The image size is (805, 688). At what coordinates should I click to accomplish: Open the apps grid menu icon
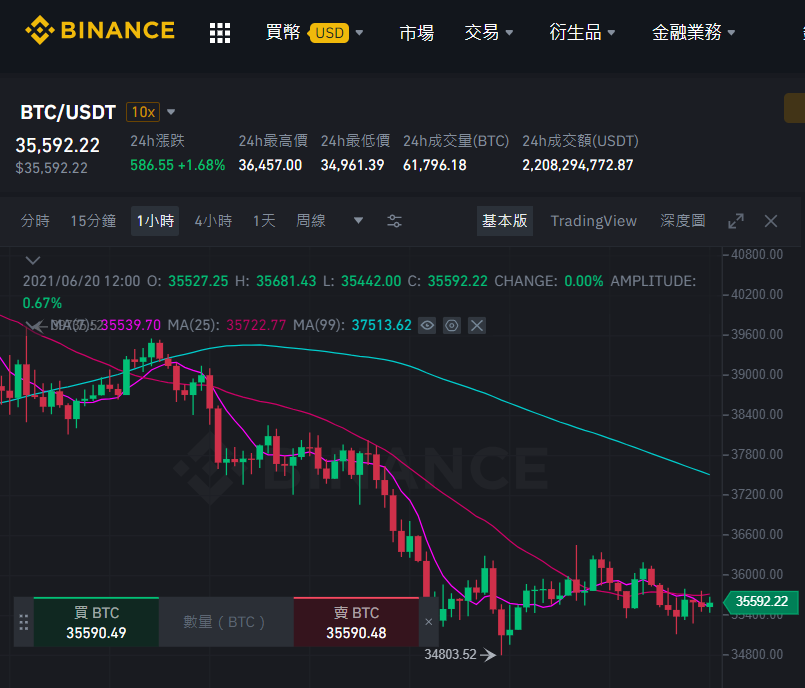[220, 33]
